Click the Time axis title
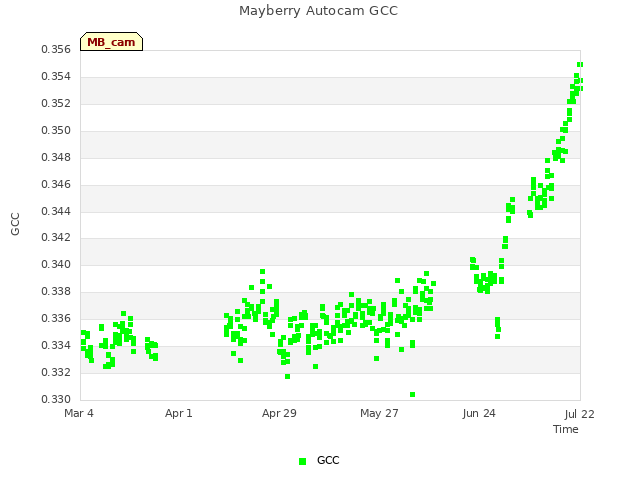 pyautogui.click(x=566, y=429)
